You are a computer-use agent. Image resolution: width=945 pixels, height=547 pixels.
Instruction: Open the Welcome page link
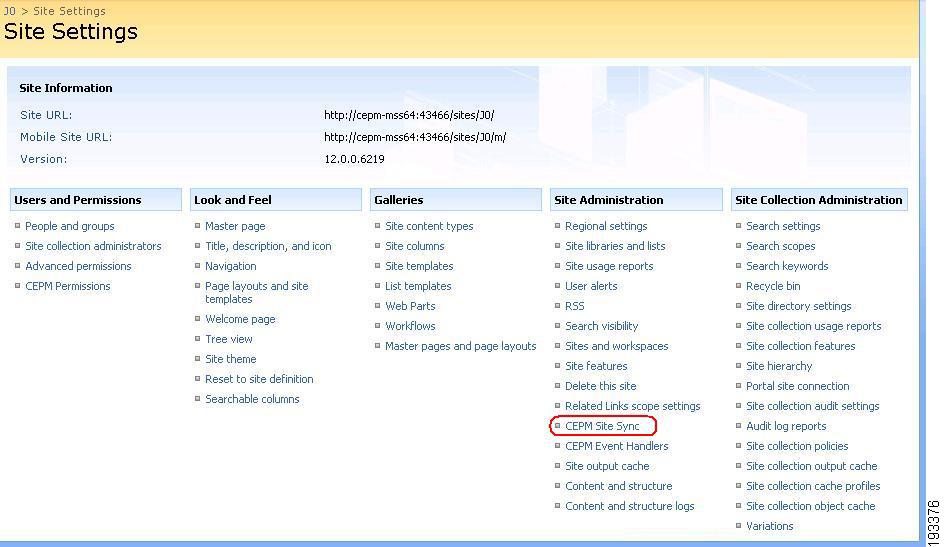240,319
